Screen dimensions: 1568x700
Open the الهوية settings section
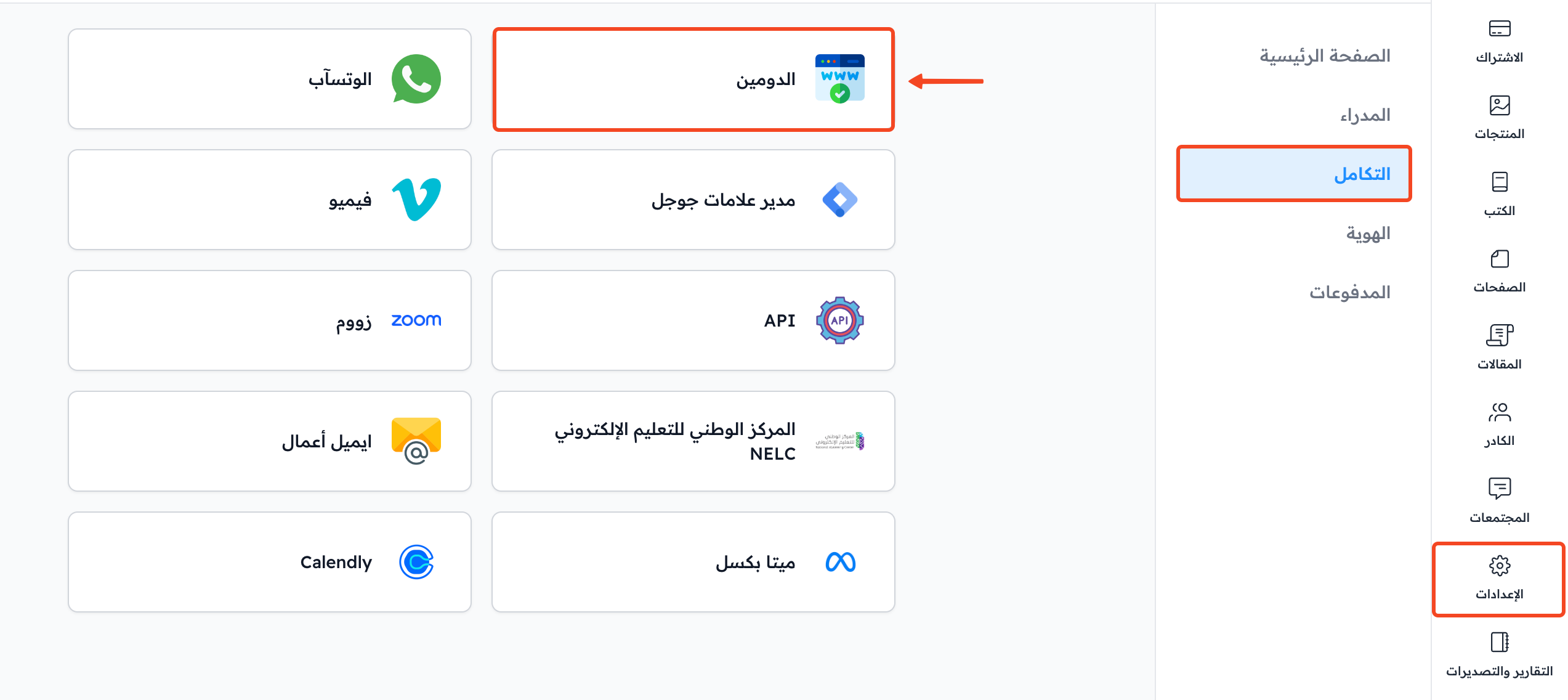pos(1368,234)
